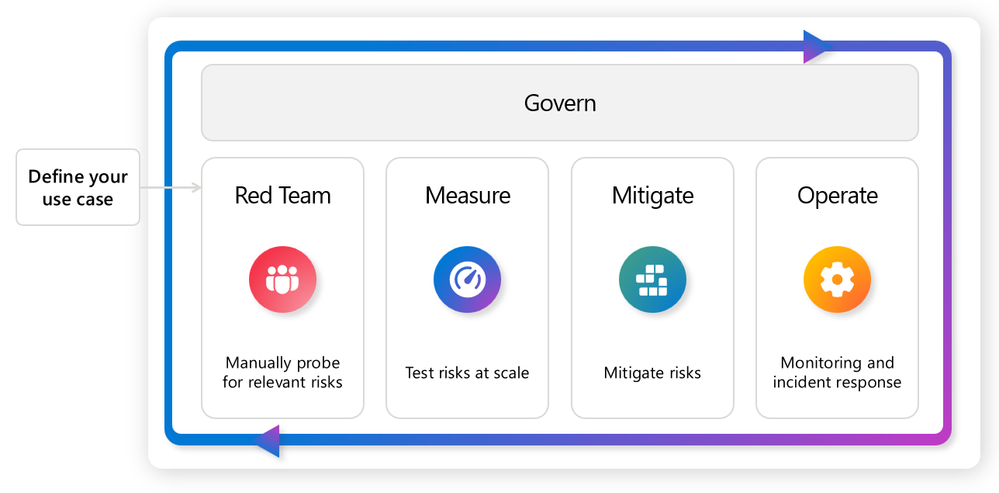Click the teal Mitigate bricks icon
The image size is (999, 493).
[652, 281]
